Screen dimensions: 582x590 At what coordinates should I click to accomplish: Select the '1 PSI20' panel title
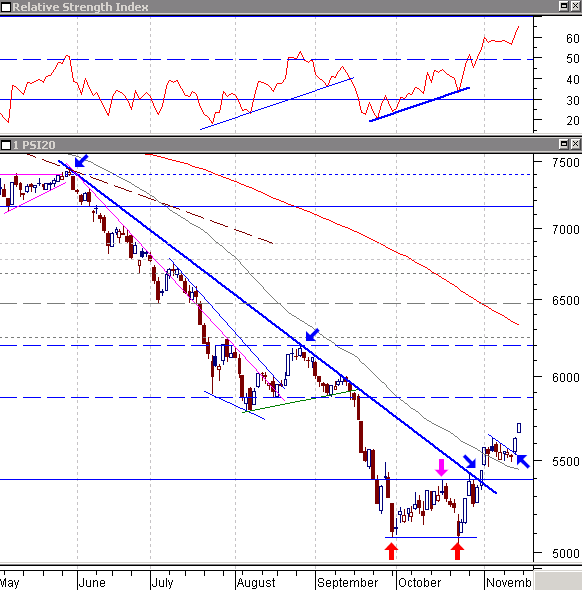tap(34, 145)
